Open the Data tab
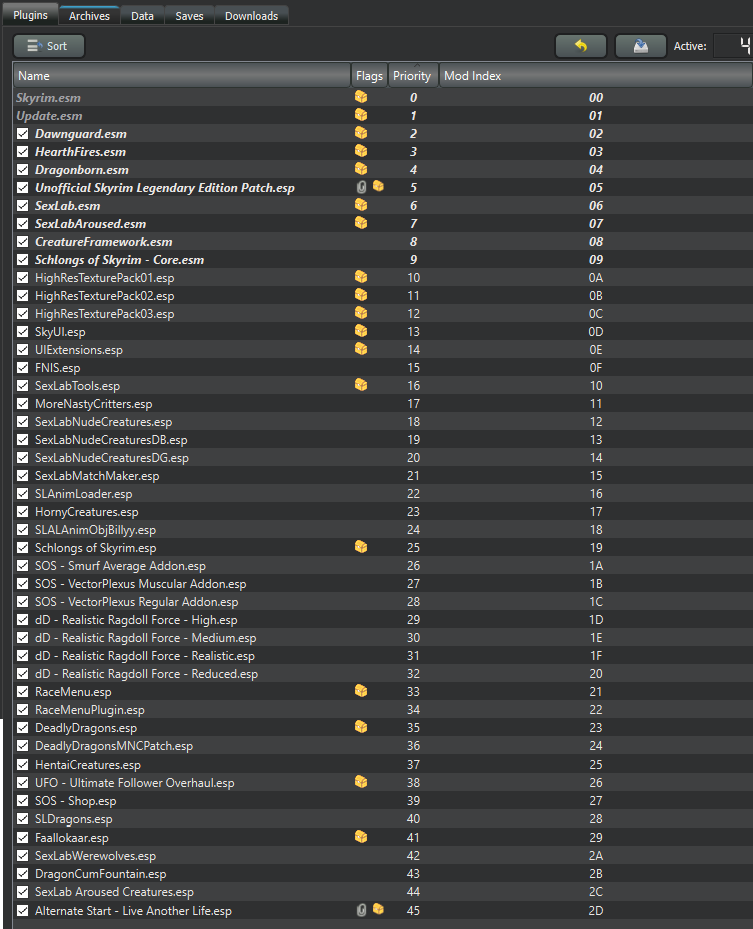753x929 pixels. click(142, 16)
